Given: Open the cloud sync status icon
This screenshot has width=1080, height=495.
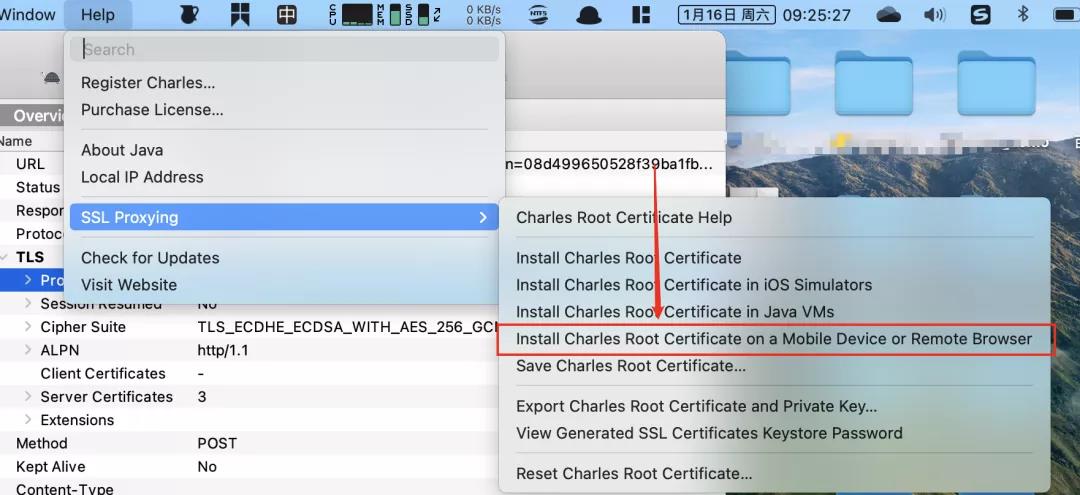Looking at the screenshot, I should pos(889,14).
